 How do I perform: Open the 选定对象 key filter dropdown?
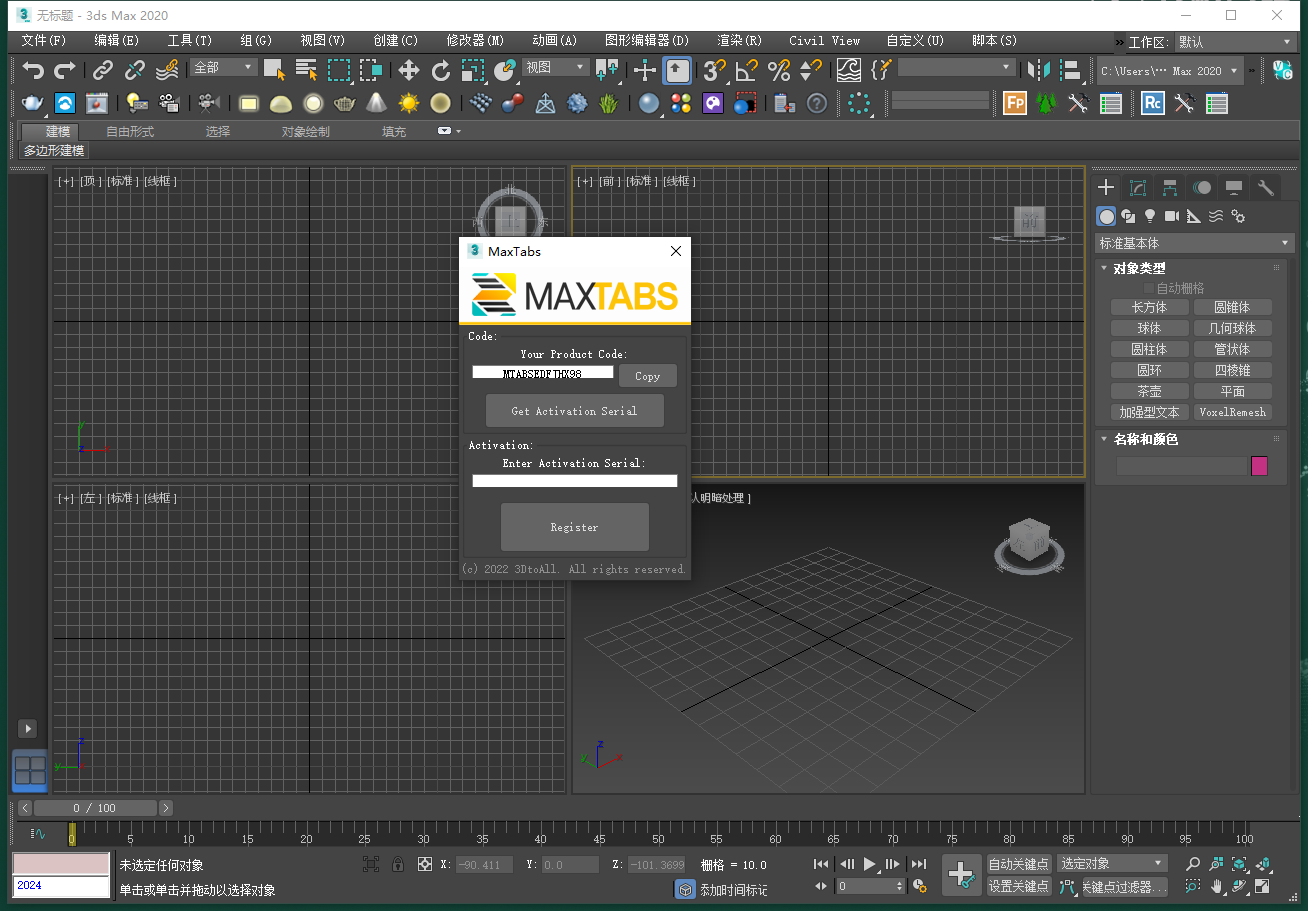[1112, 863]
